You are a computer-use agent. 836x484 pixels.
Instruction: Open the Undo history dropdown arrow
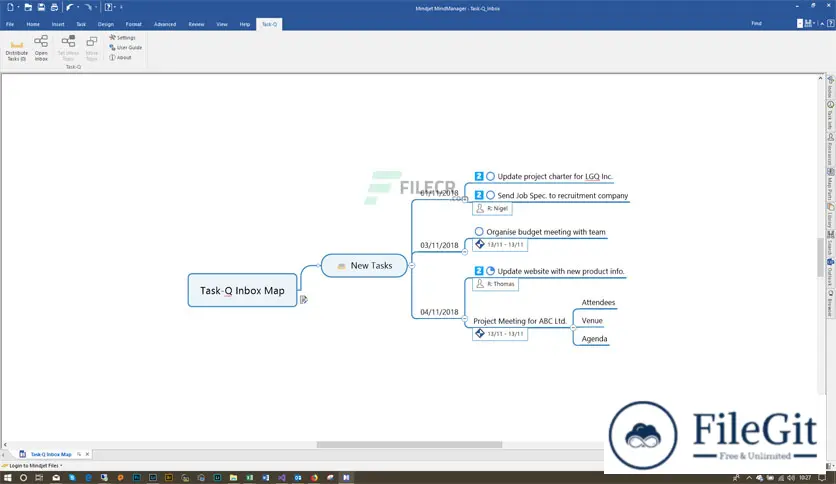point(78,7)
